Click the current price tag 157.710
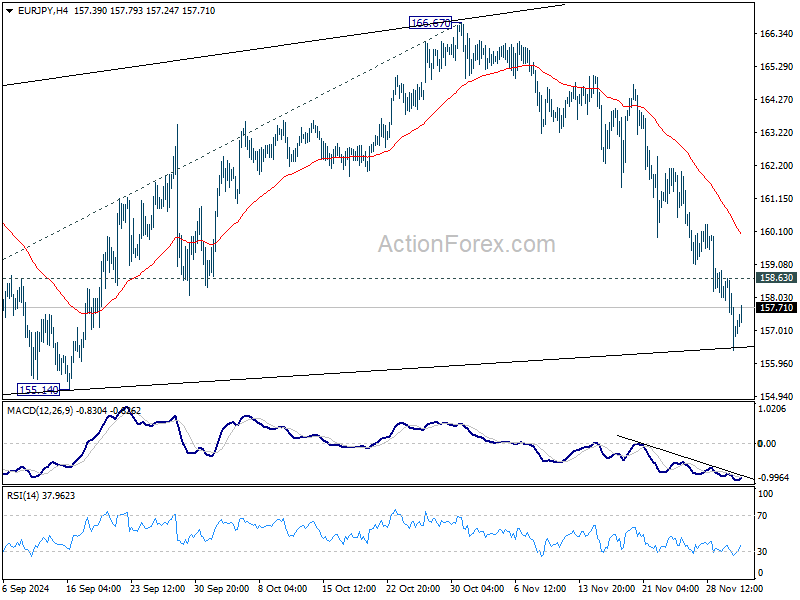Viewport: 800px width, 600px height. click(x=777, y=308)
